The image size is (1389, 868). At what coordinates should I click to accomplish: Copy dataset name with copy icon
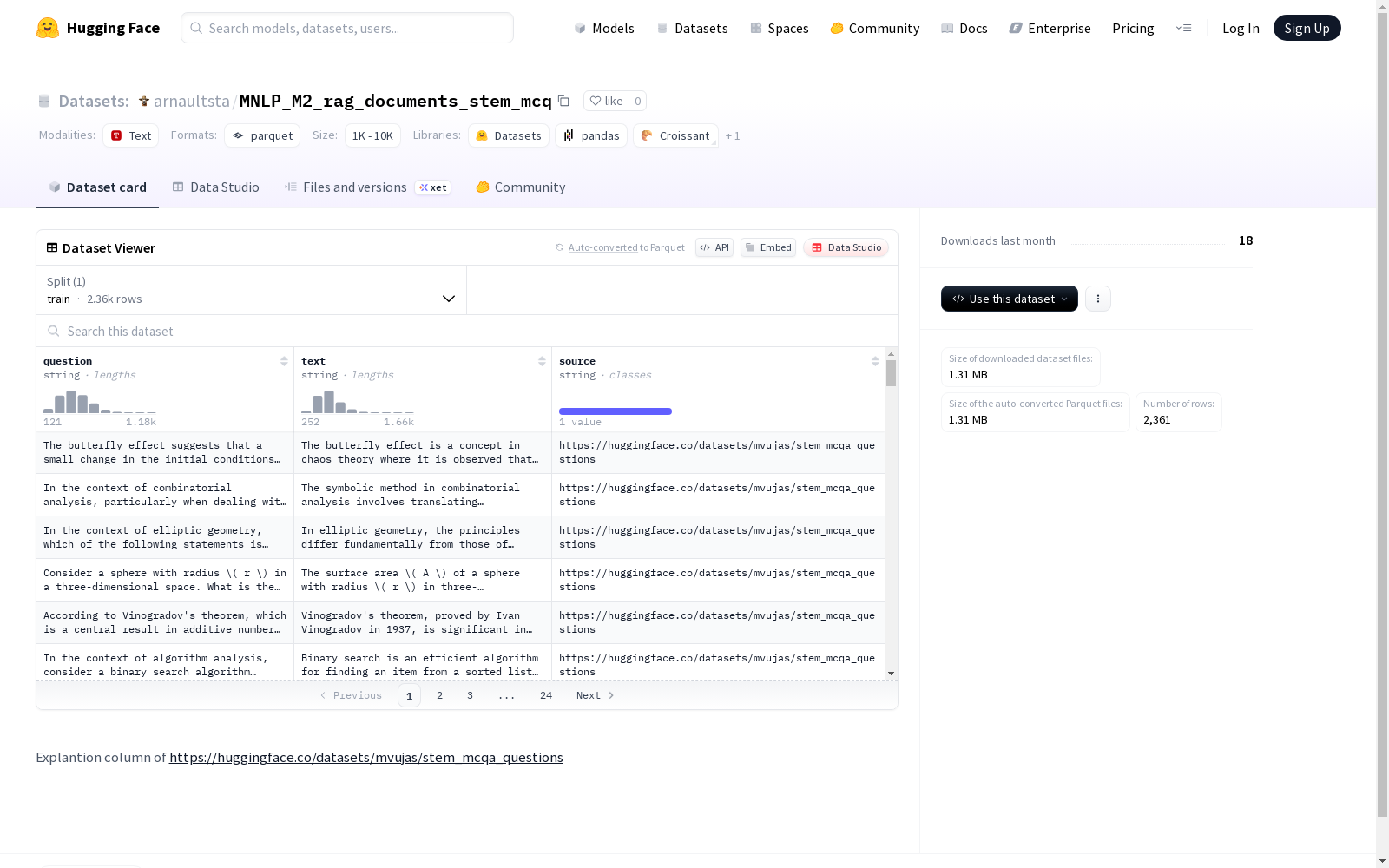point(563,101)
